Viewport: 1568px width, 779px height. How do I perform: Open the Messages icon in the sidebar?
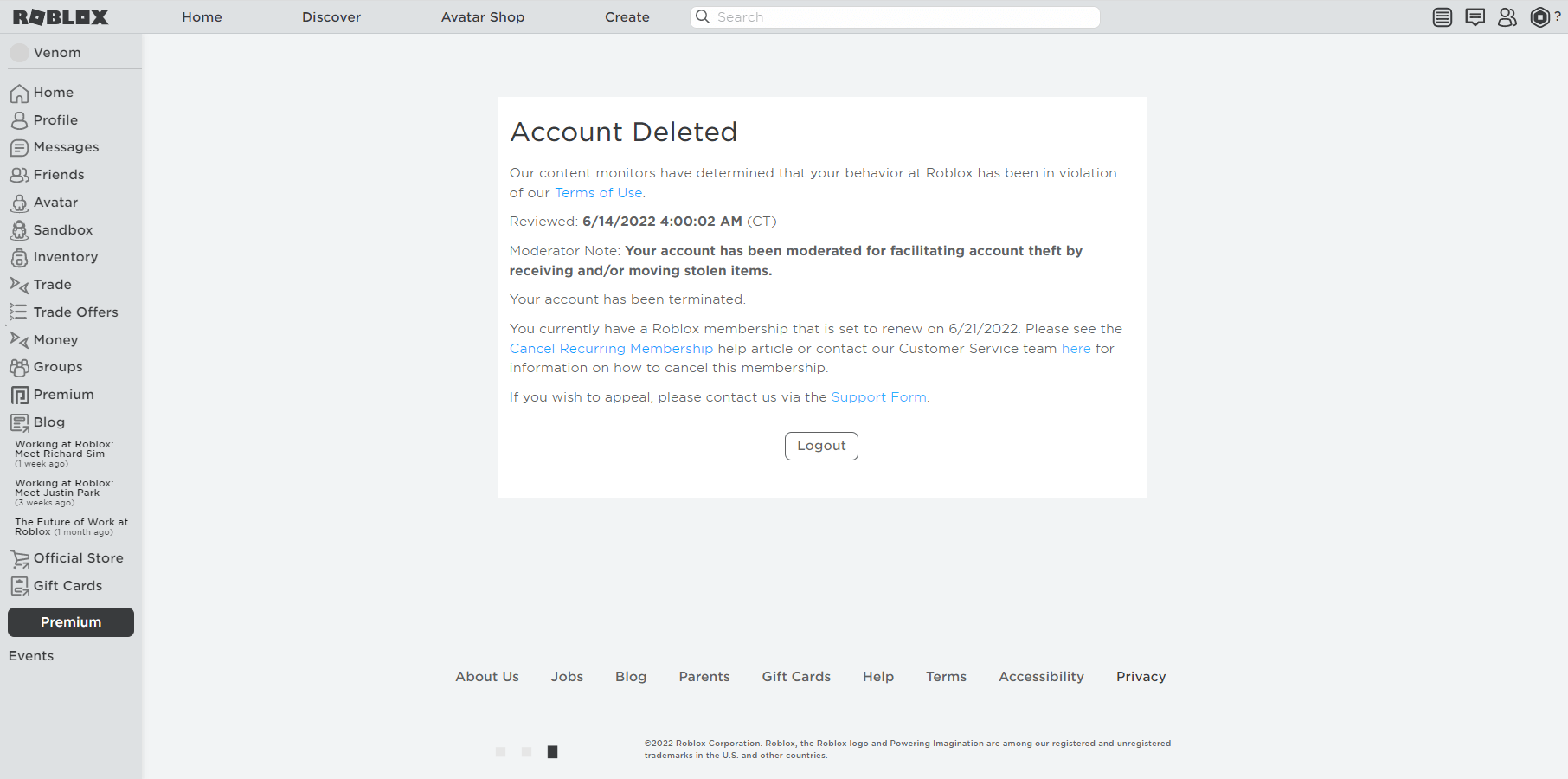tap(19, 148)
